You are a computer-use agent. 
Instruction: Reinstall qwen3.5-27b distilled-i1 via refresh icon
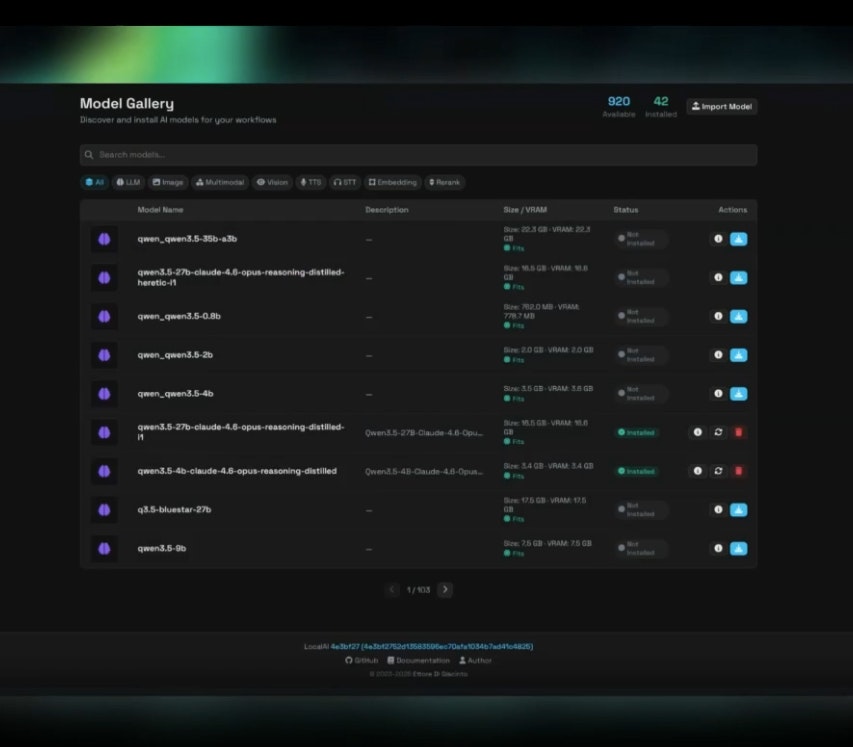tap(718, 432)
